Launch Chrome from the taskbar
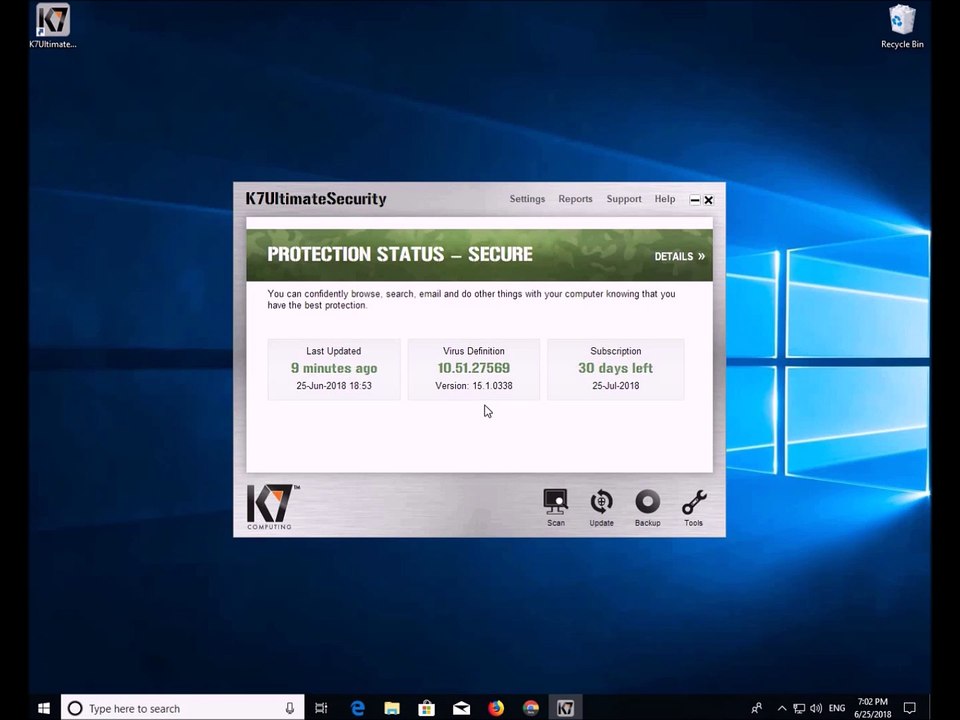This screenshot has height=720, width=960. pyautogui.click(x=531, y=708)
